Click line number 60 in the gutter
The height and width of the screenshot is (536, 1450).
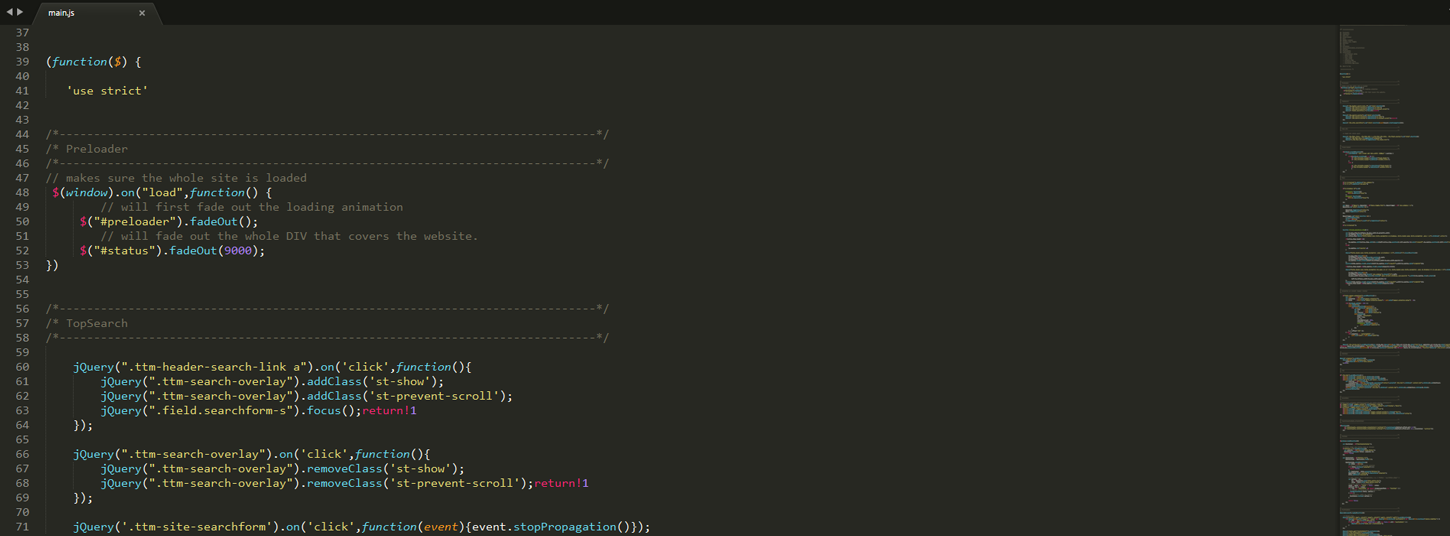point(22,367)
